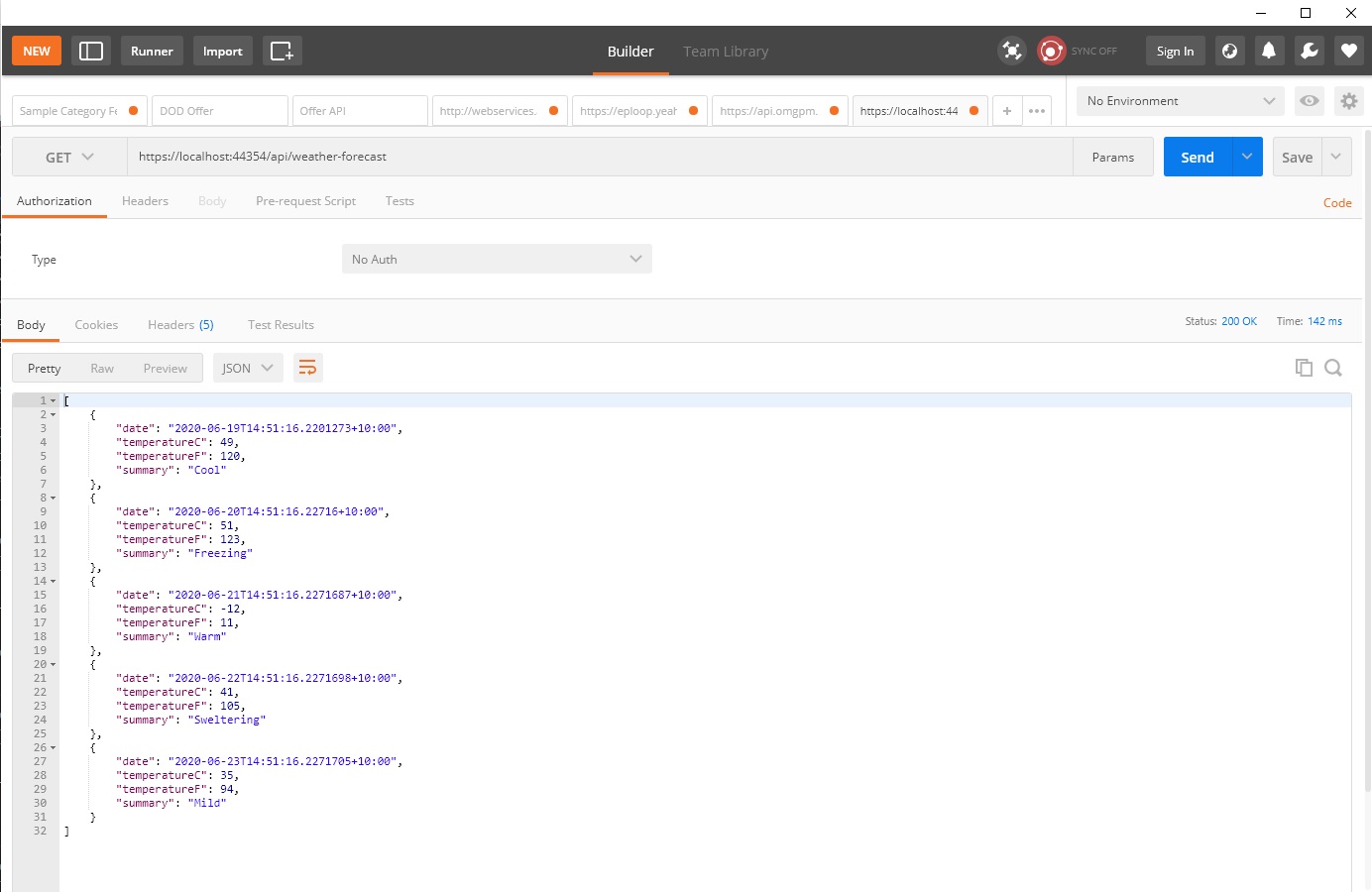Collapse JSON array at line 1
Viewport: 1372px width, 892px height.
[x=54, y=401]
